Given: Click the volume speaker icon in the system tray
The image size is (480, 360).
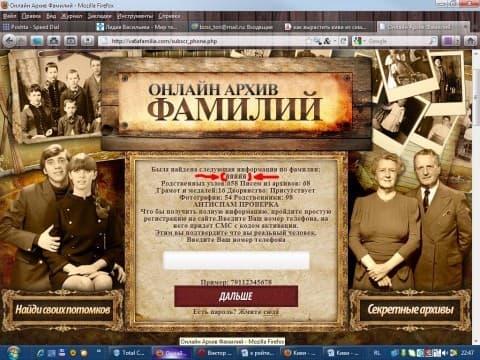Looking at the screenshot, I should [x=445, y=353].
